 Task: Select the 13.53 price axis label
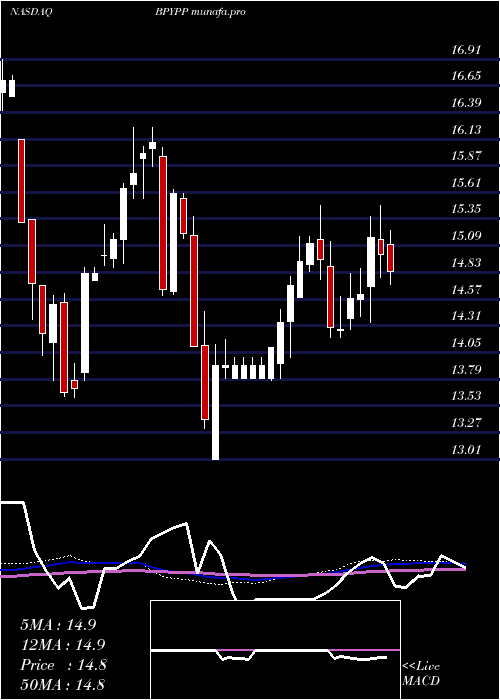pos(466,396)
